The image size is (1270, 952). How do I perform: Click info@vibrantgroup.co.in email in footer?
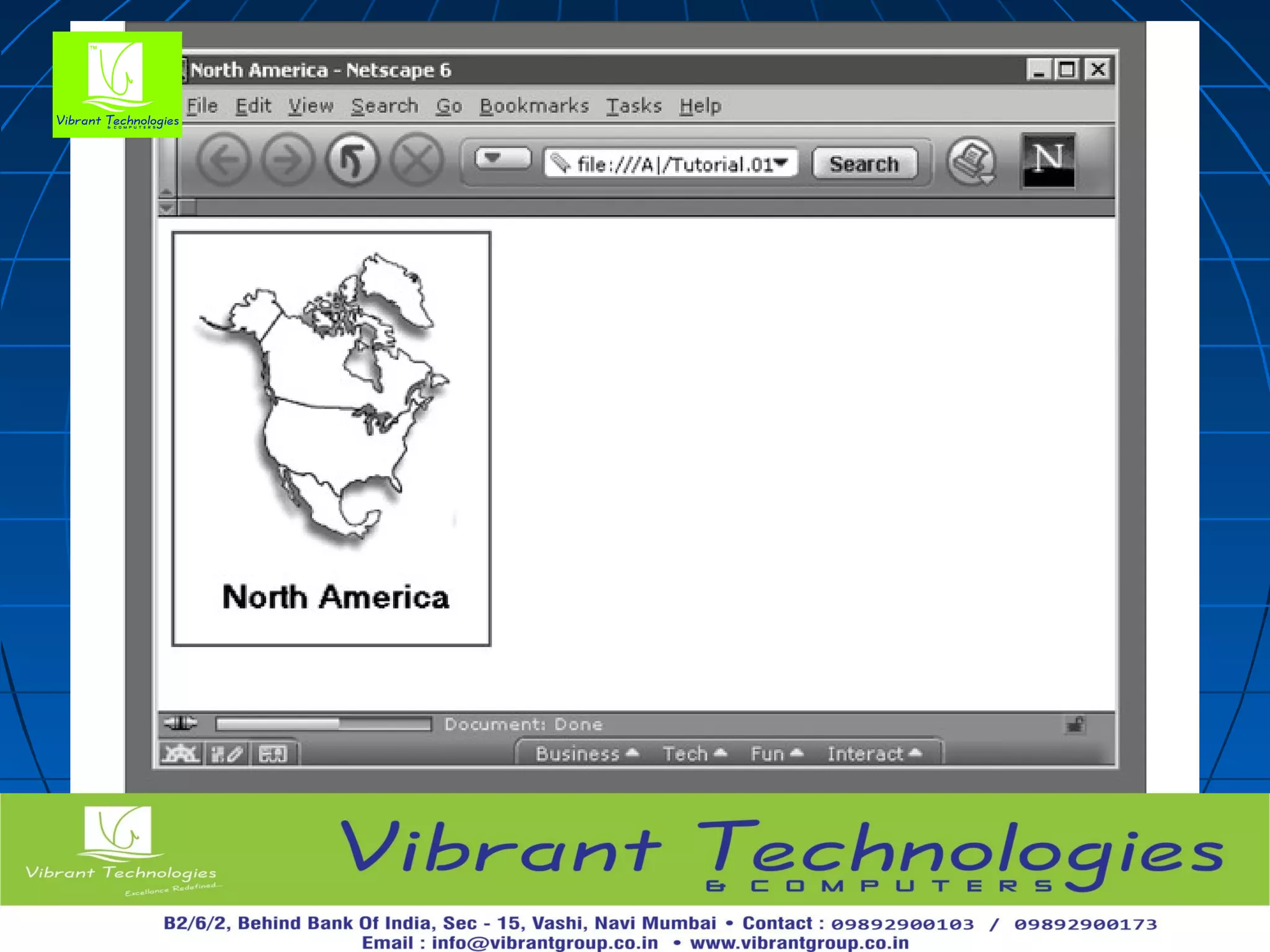tap(544, 942)
